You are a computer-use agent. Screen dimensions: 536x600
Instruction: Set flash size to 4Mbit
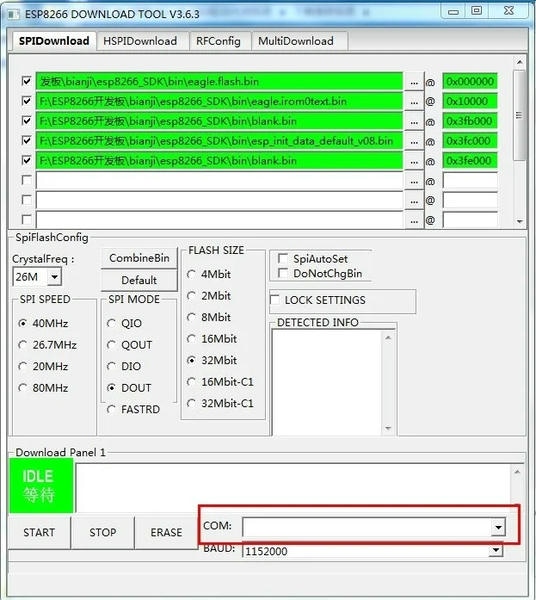click(x=191, y=274)
